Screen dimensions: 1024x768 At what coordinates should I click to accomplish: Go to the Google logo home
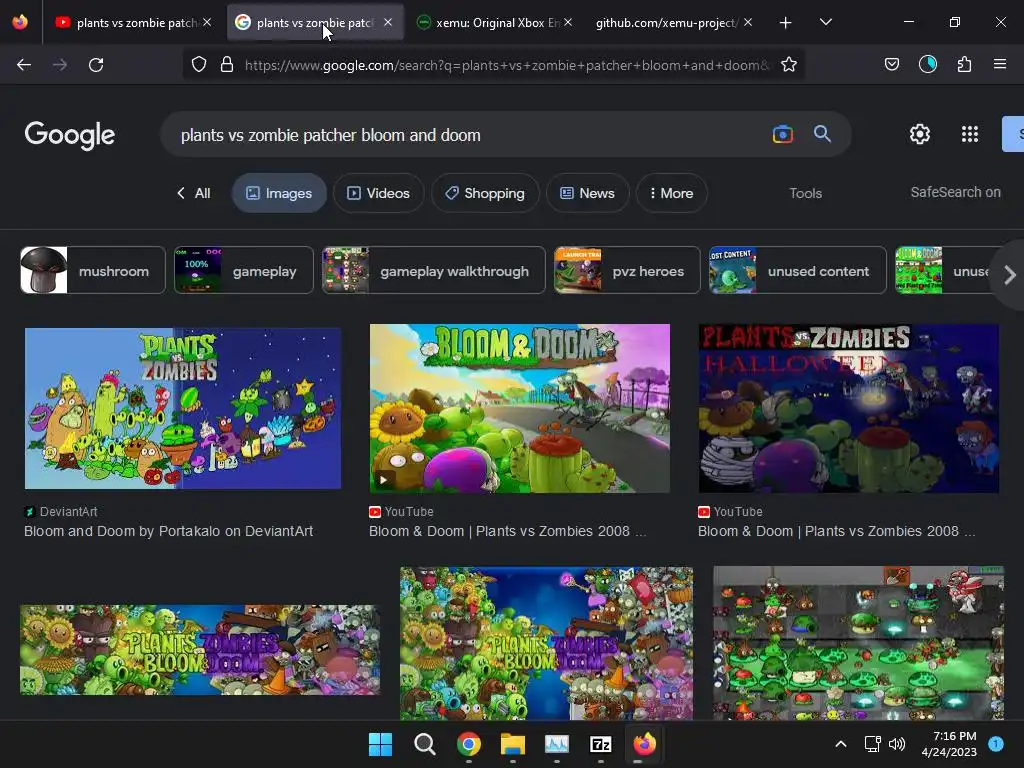70,135
